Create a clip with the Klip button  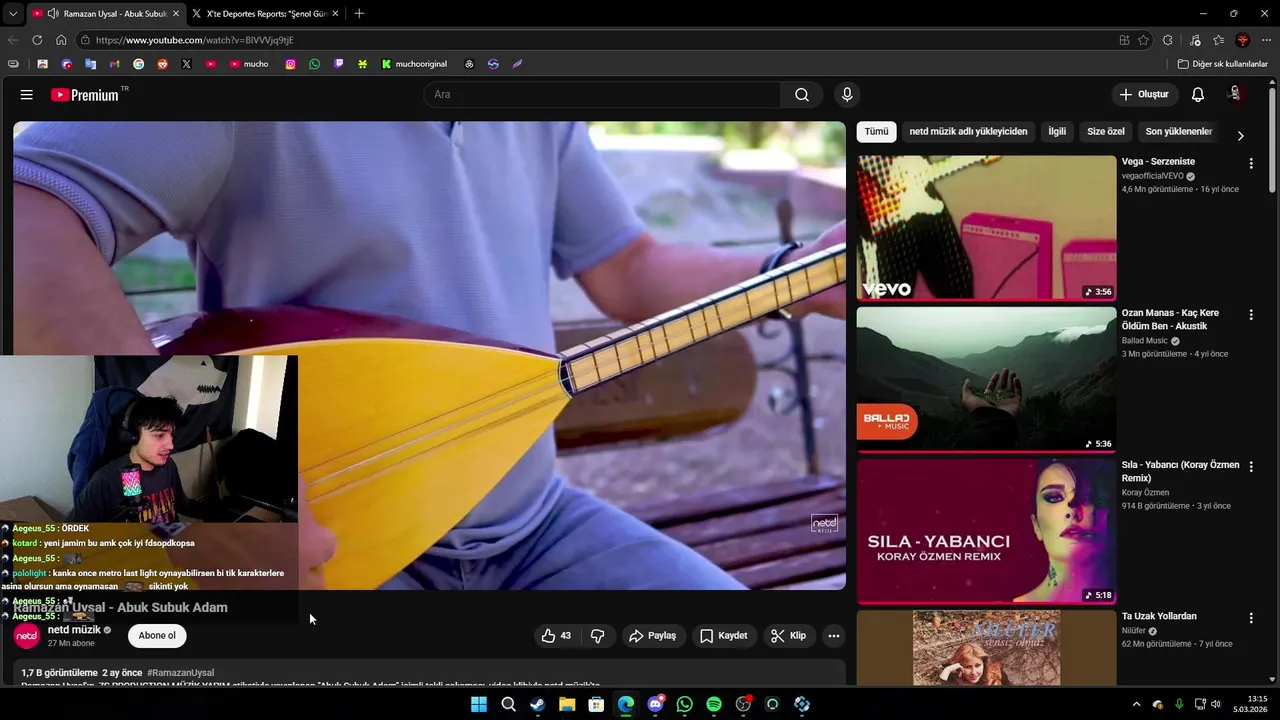coord(788,636)
